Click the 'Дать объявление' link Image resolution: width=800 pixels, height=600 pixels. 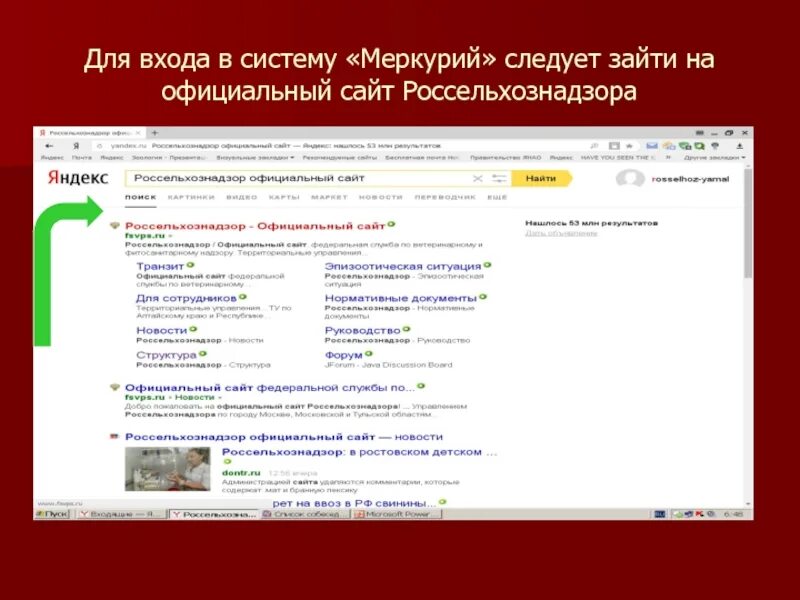tap(561, 233)
